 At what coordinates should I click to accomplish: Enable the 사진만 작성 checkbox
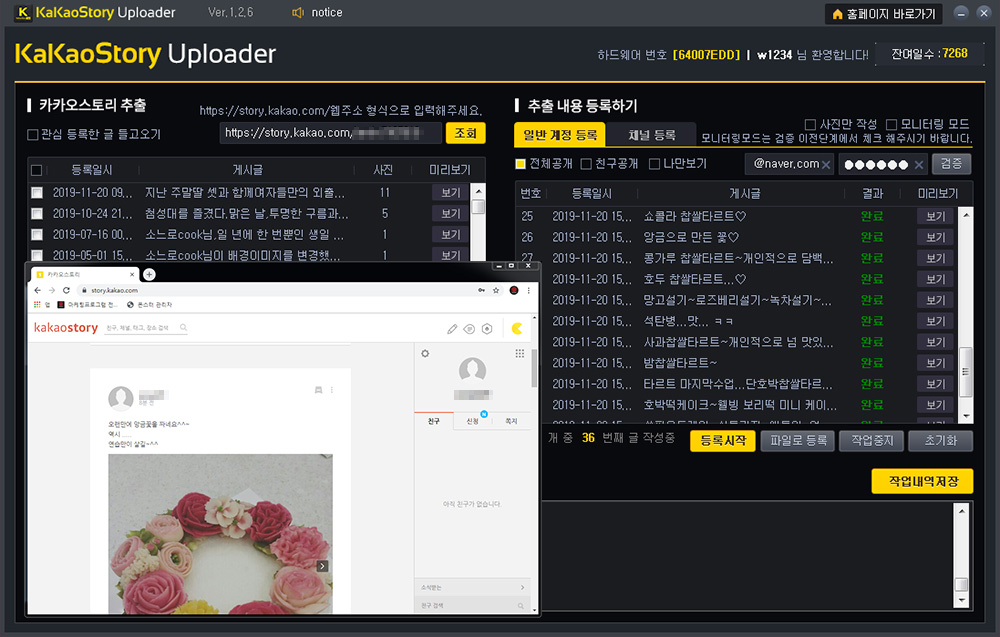[x=811, y=124]
